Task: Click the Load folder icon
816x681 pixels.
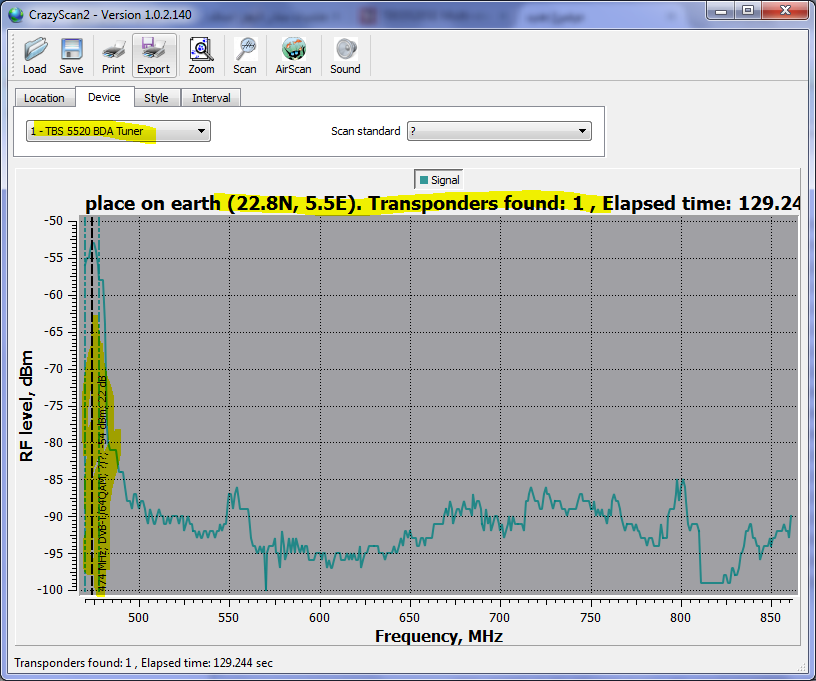Action: (x=35, y=49)
